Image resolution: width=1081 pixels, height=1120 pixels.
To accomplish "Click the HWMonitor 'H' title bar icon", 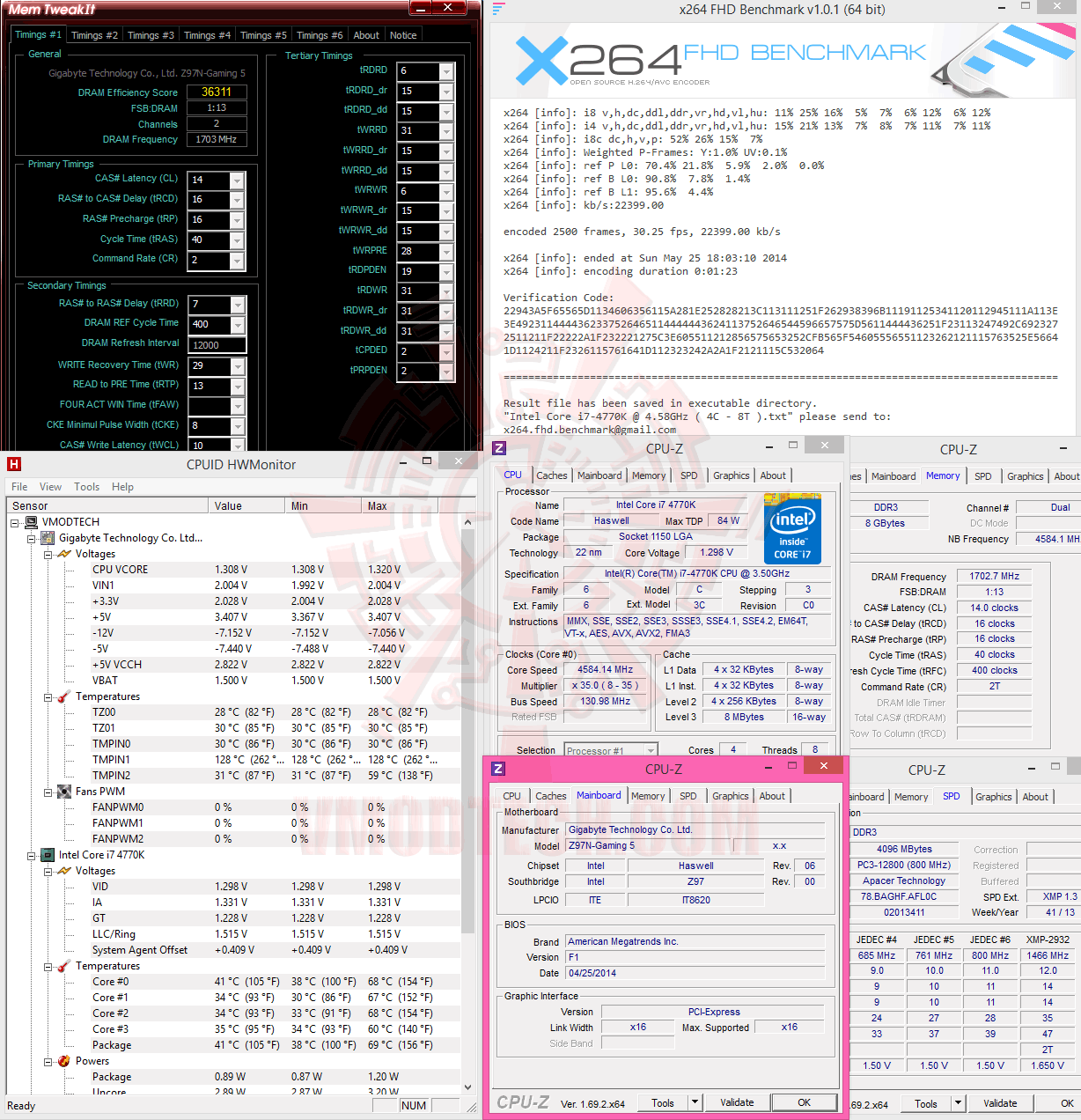I will tap(14, 464).
